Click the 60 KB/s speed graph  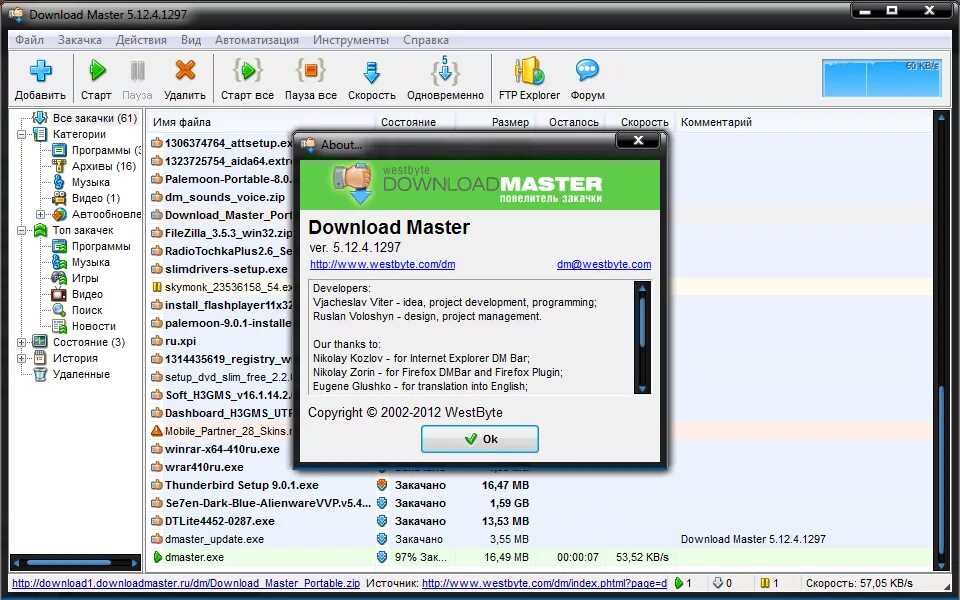[881, 77]
